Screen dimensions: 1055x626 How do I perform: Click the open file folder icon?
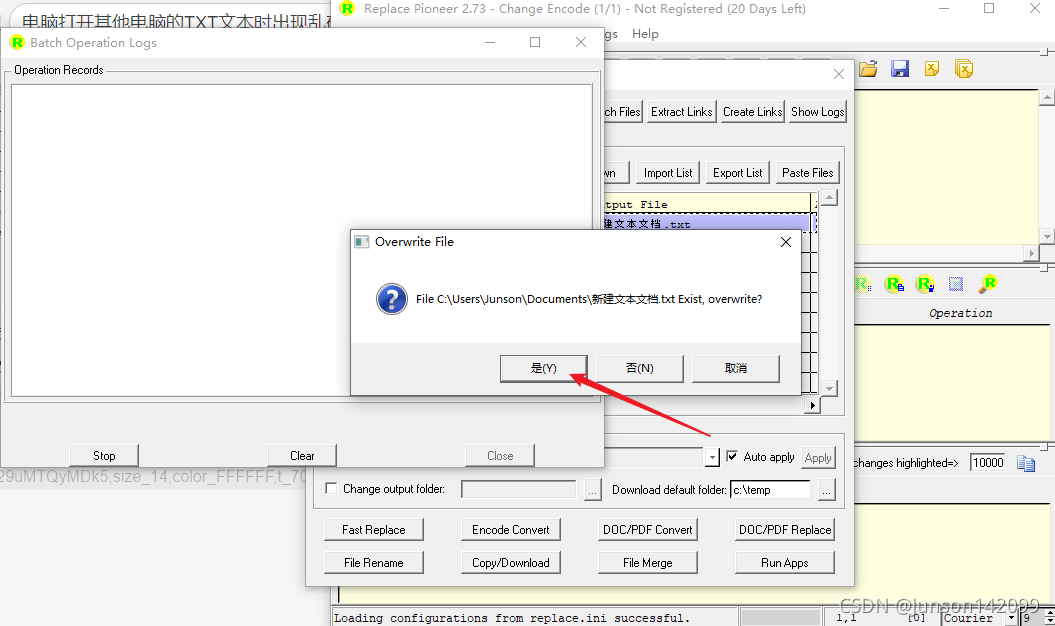(869, 69)
